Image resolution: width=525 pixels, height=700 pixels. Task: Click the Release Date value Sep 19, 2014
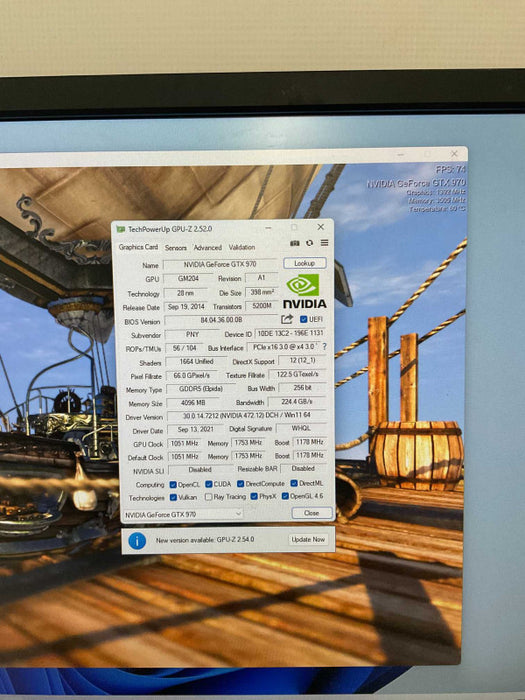pos(186,307)
